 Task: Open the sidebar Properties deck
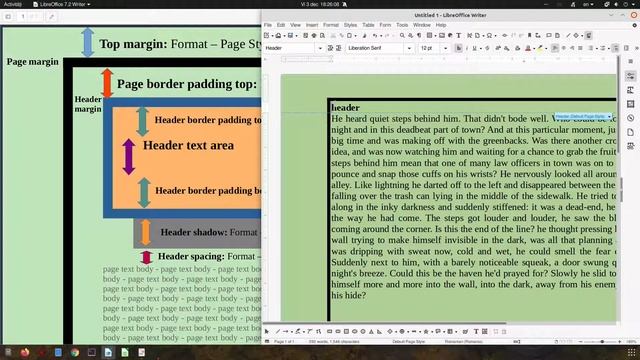point(631,76)
